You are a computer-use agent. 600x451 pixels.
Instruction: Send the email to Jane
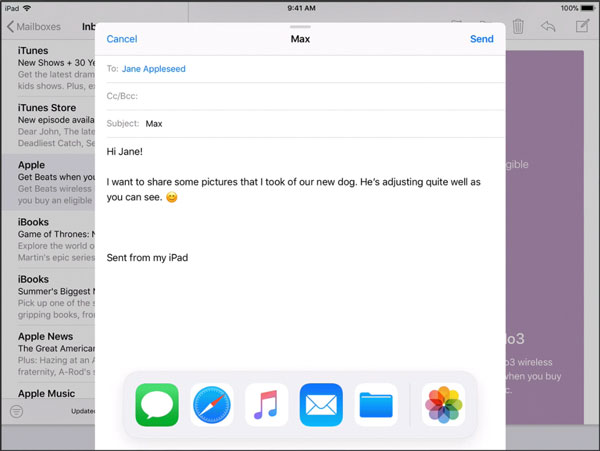pyautogui.click(x=481, y=39)
